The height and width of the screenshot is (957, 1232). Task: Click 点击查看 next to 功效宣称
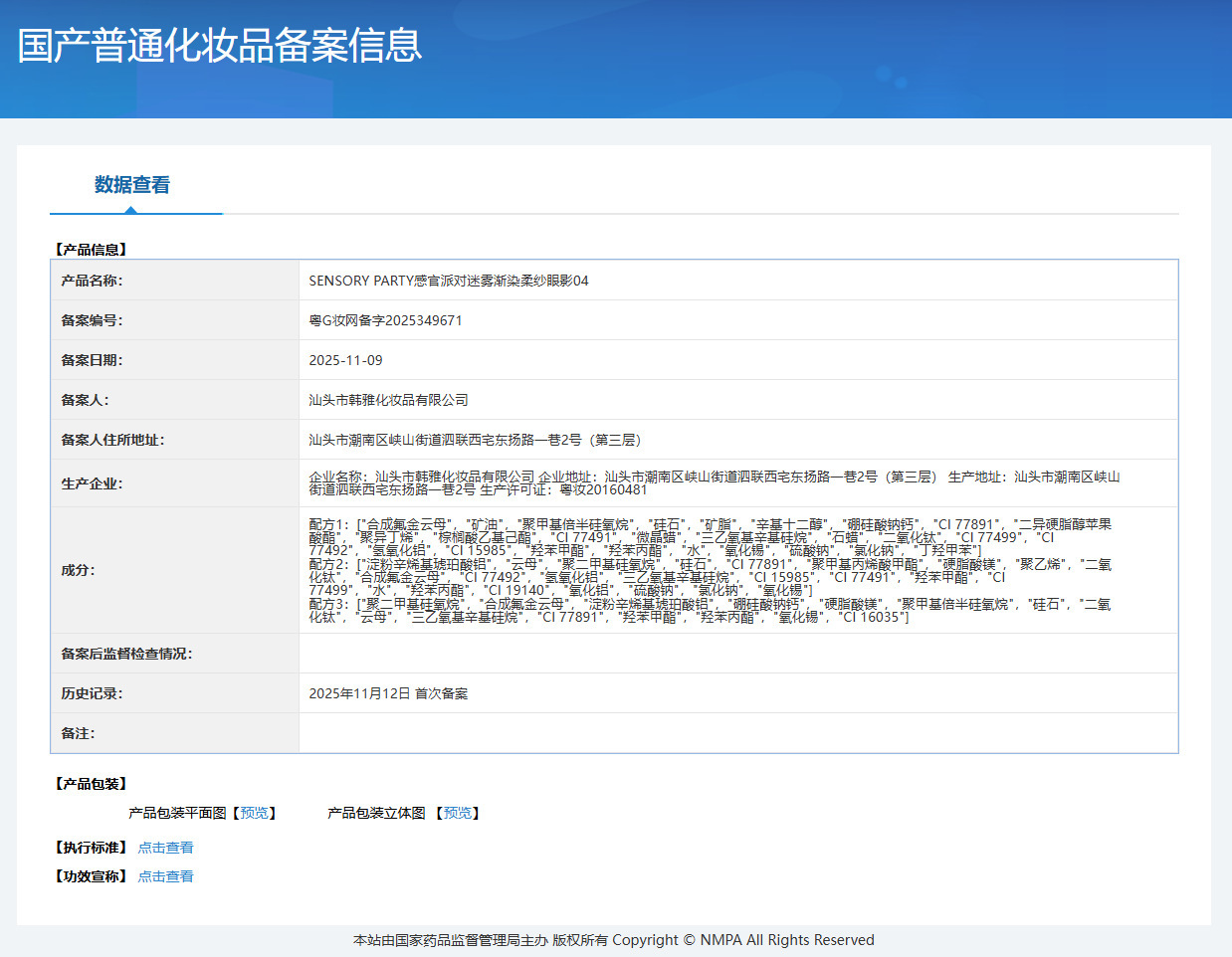166,876
